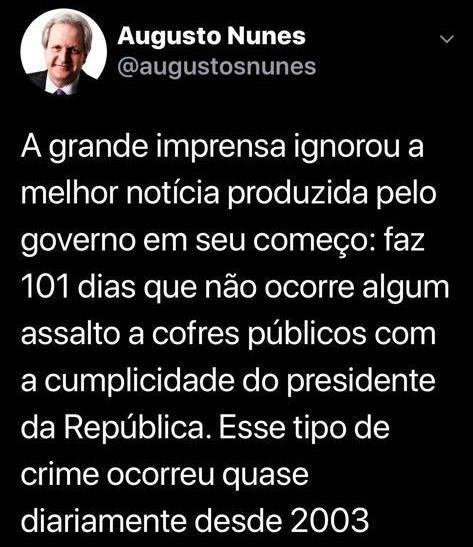Open Augusto Nunes profile picture
This screenshot has width=473, height=547.
click(x=63, y=52)
